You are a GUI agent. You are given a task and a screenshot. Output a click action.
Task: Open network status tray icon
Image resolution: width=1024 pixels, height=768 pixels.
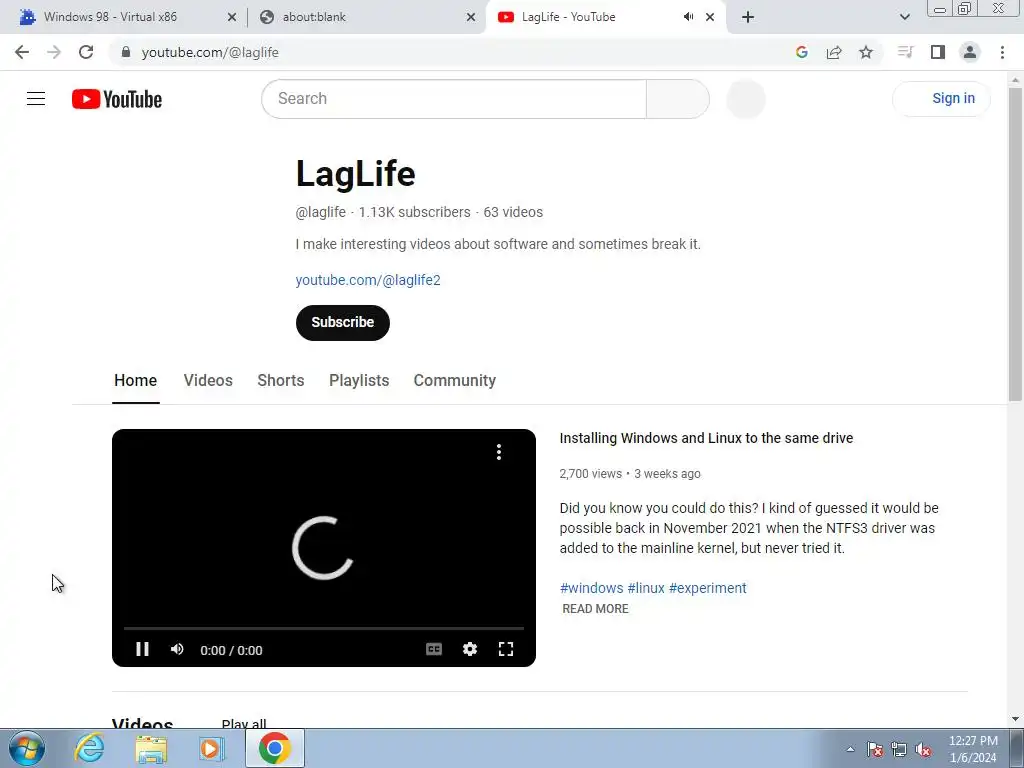tap(899, 749)
